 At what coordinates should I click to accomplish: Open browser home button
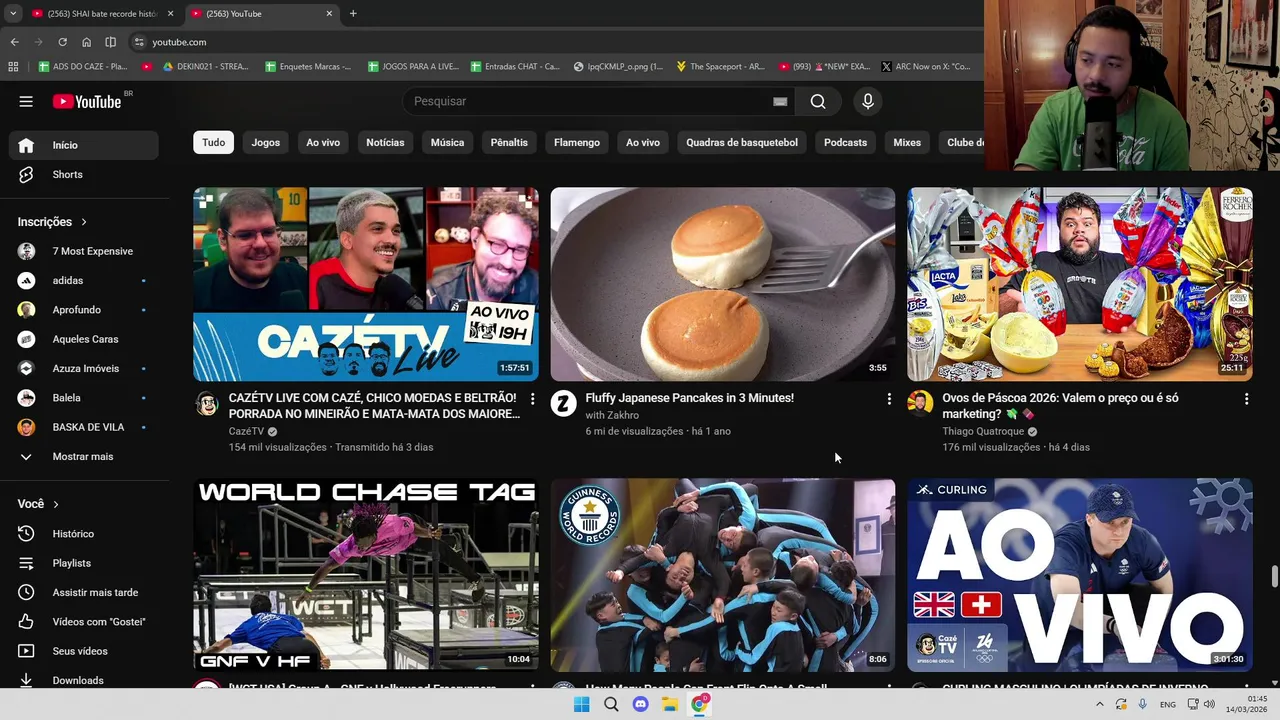click(x=86, y=42)
